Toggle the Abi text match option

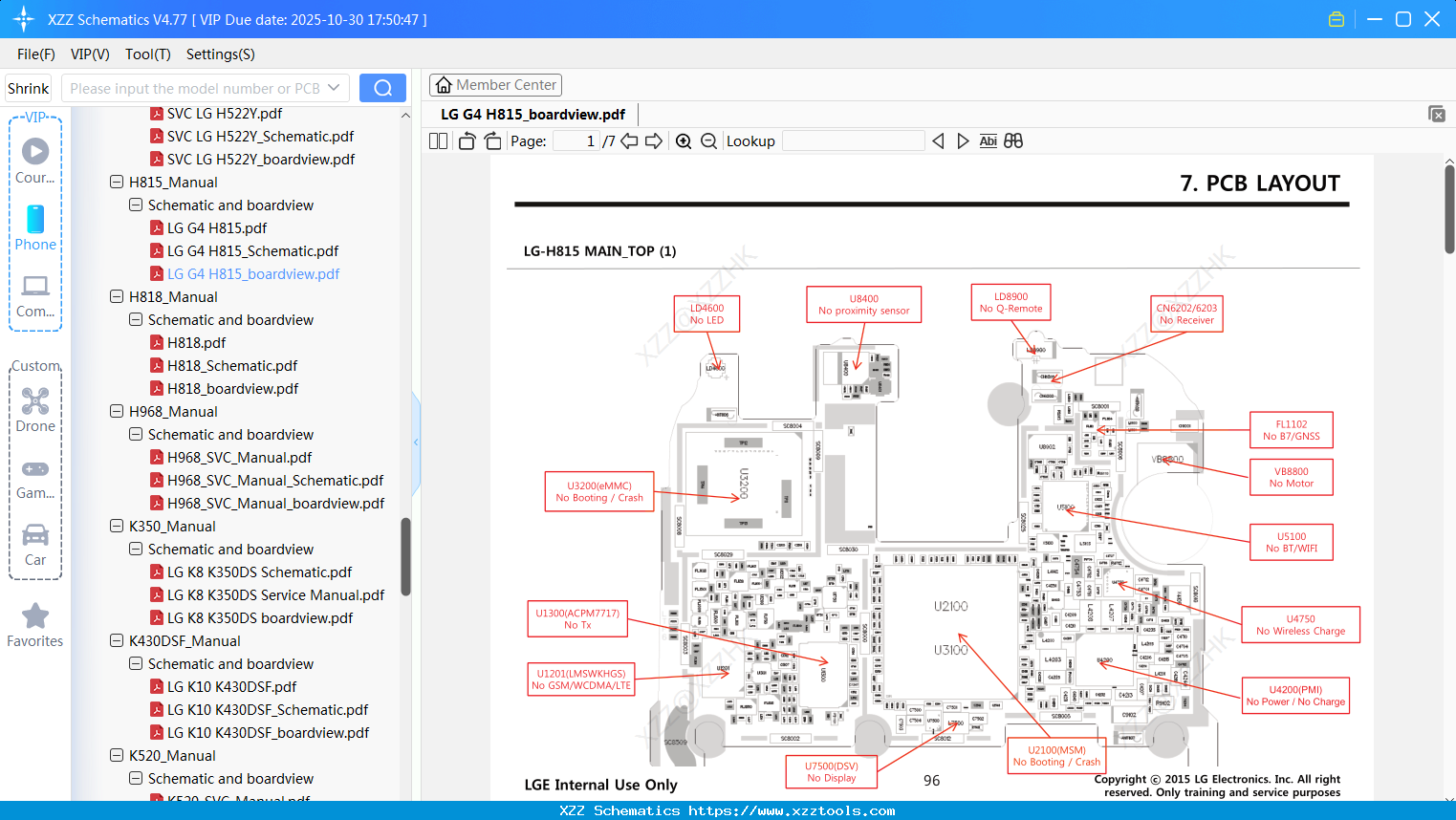point(989,141)
